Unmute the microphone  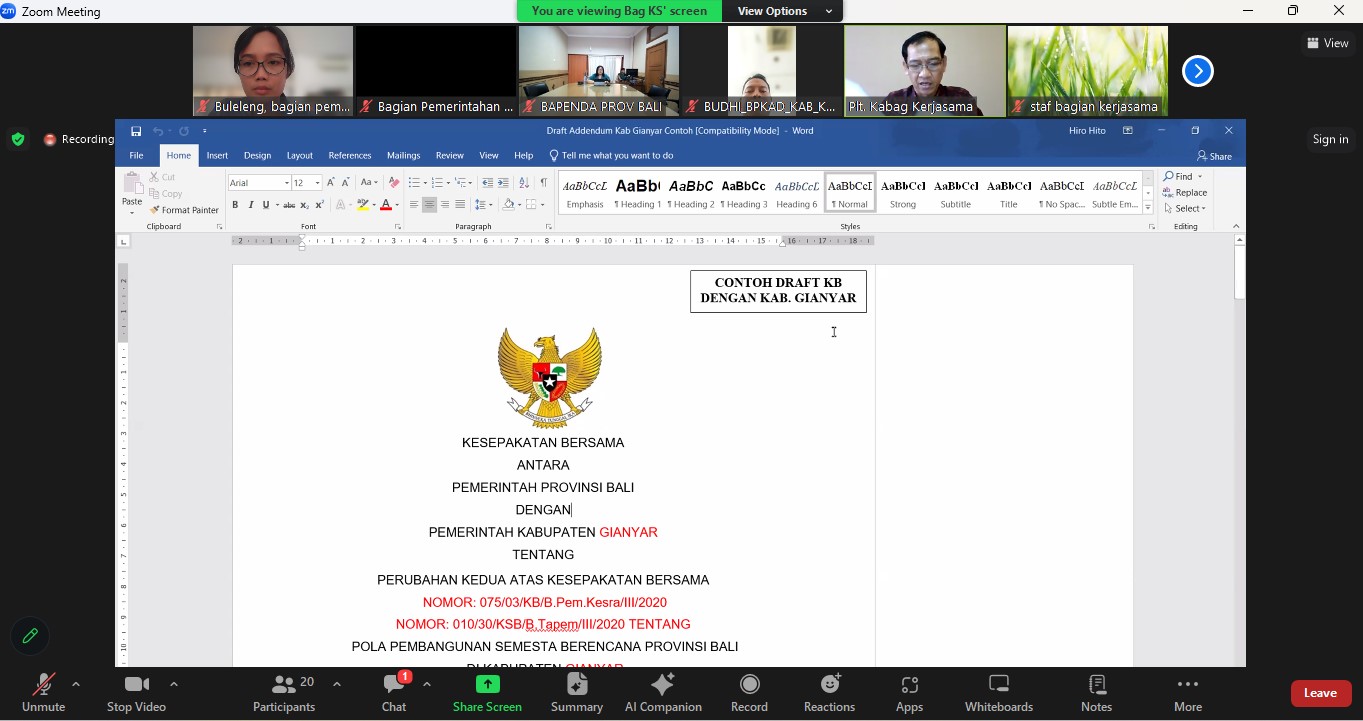(43, 693)
